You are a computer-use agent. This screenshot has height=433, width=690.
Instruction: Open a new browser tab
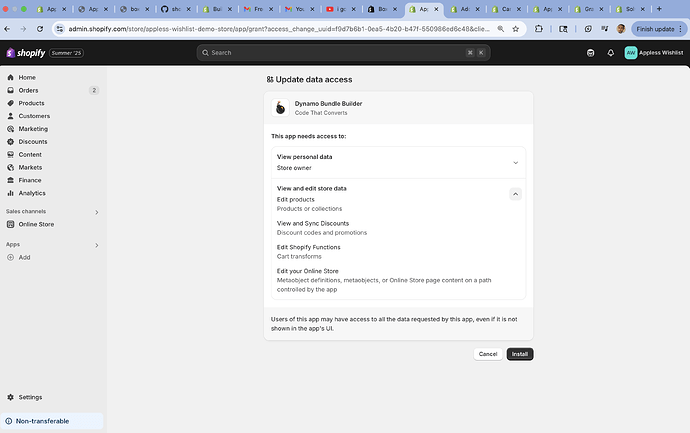[659, 9]
